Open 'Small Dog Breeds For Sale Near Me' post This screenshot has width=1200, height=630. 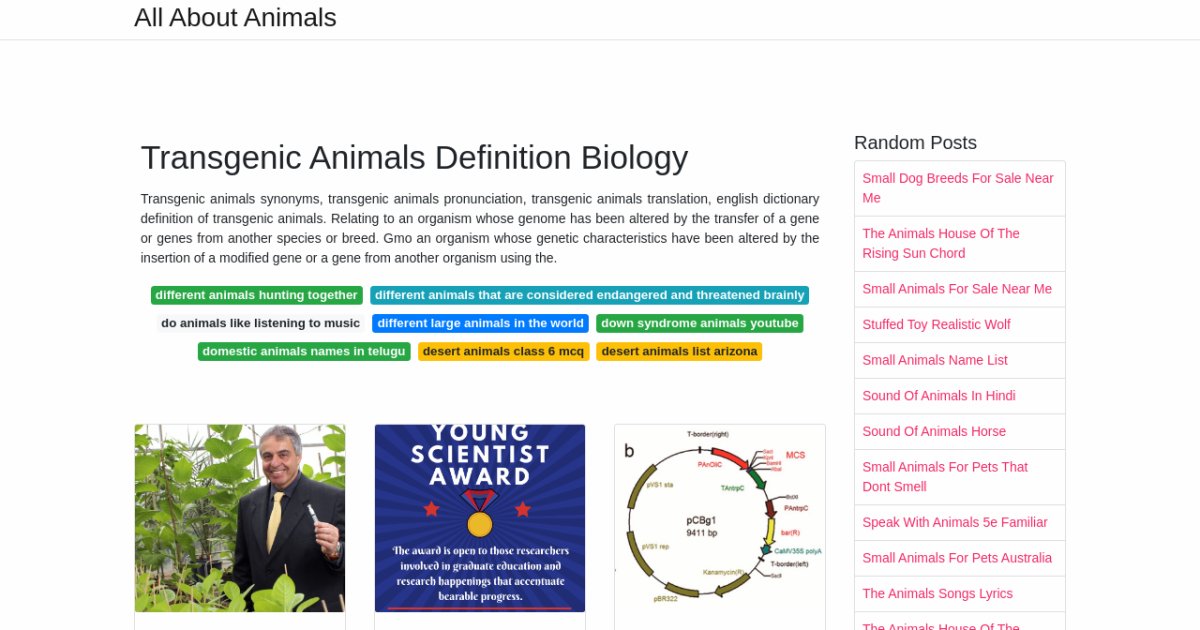tap(958, 188)
